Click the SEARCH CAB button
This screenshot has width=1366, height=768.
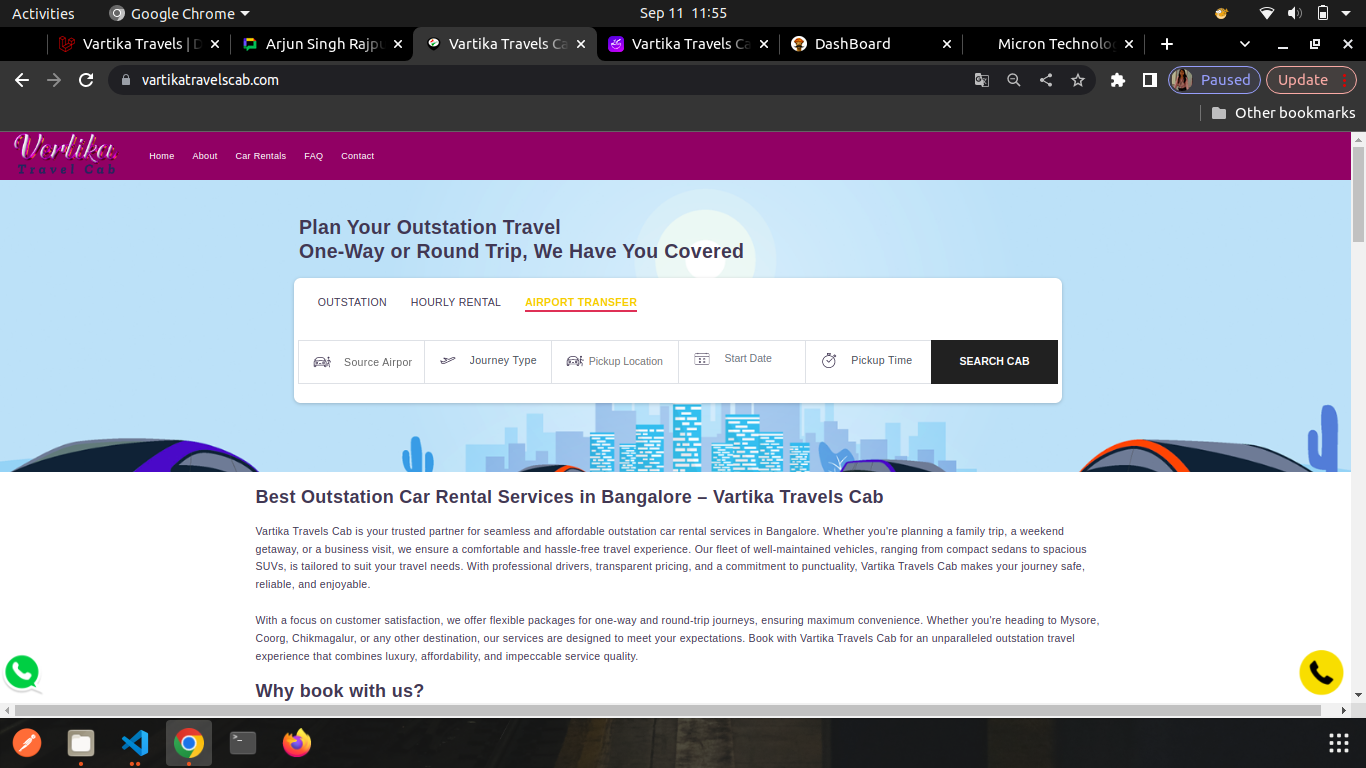click(x=994, y=361)
